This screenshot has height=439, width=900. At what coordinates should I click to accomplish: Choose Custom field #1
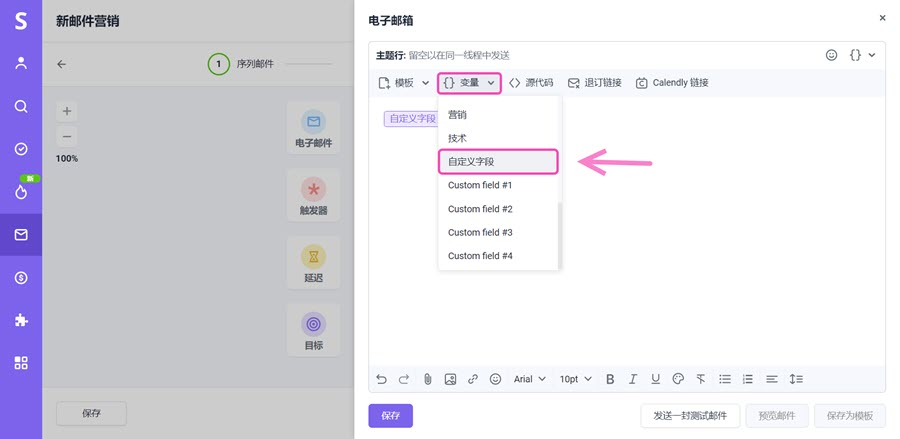(x=498, y=185)
